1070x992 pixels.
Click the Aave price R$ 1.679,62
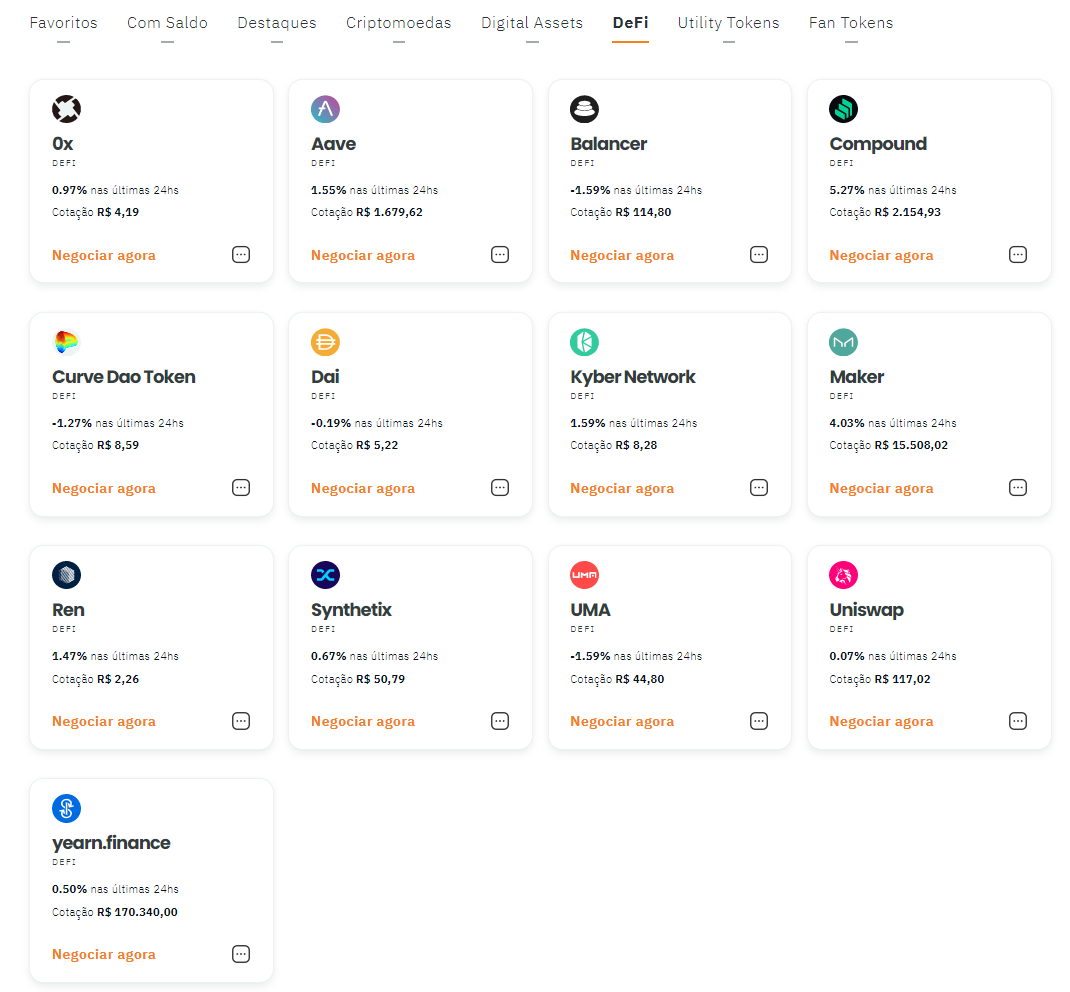point(389,212)
